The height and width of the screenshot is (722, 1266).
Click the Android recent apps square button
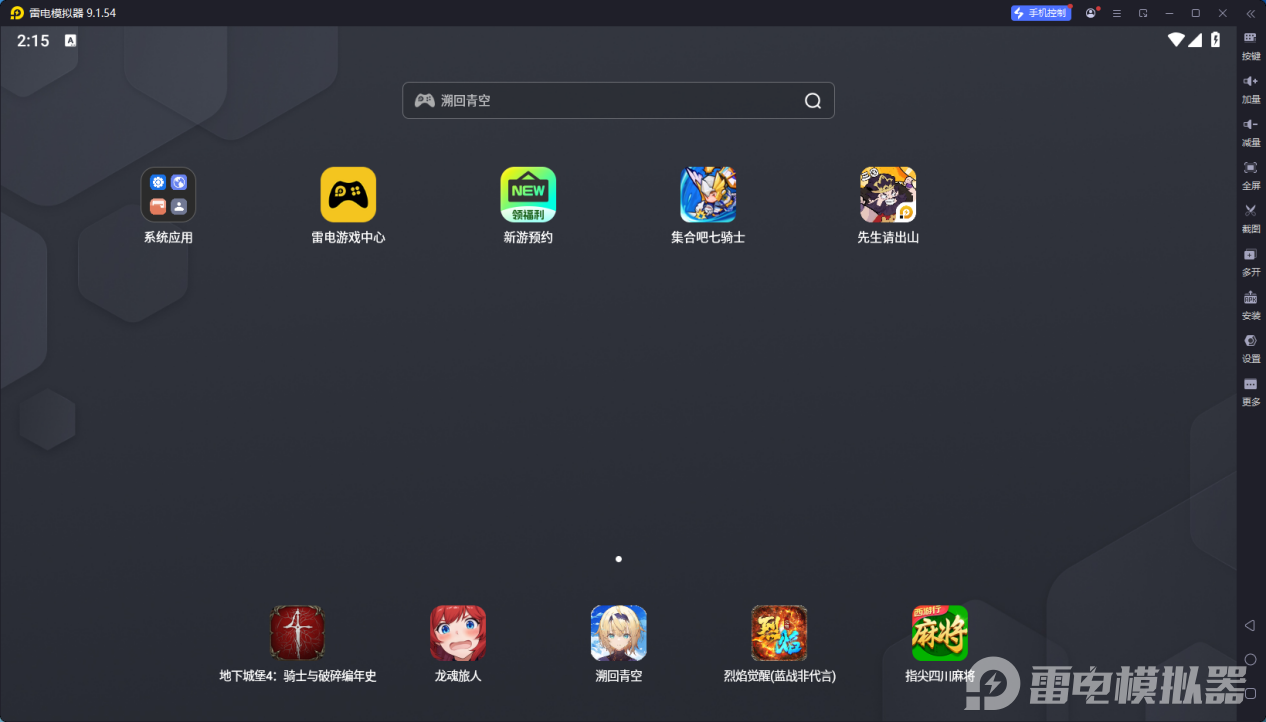coord(1250,693)
